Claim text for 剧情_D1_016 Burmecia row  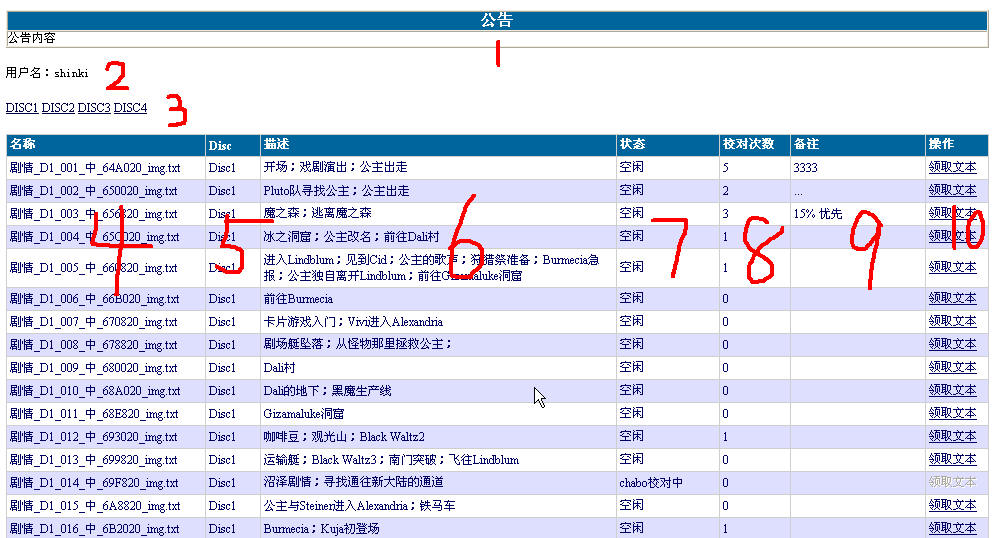click(952, 528)
